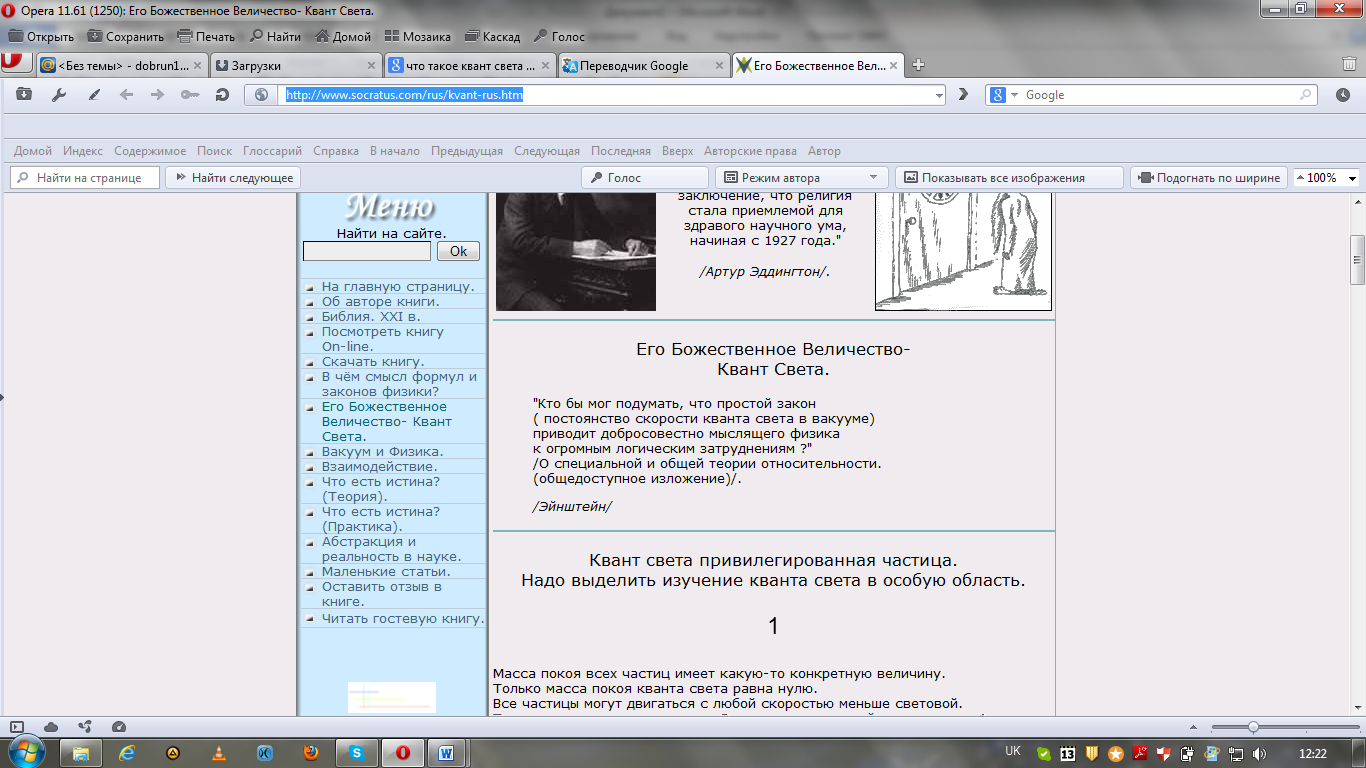
Task: Open link Вакуум и Физика
Action: click(382, 451)
